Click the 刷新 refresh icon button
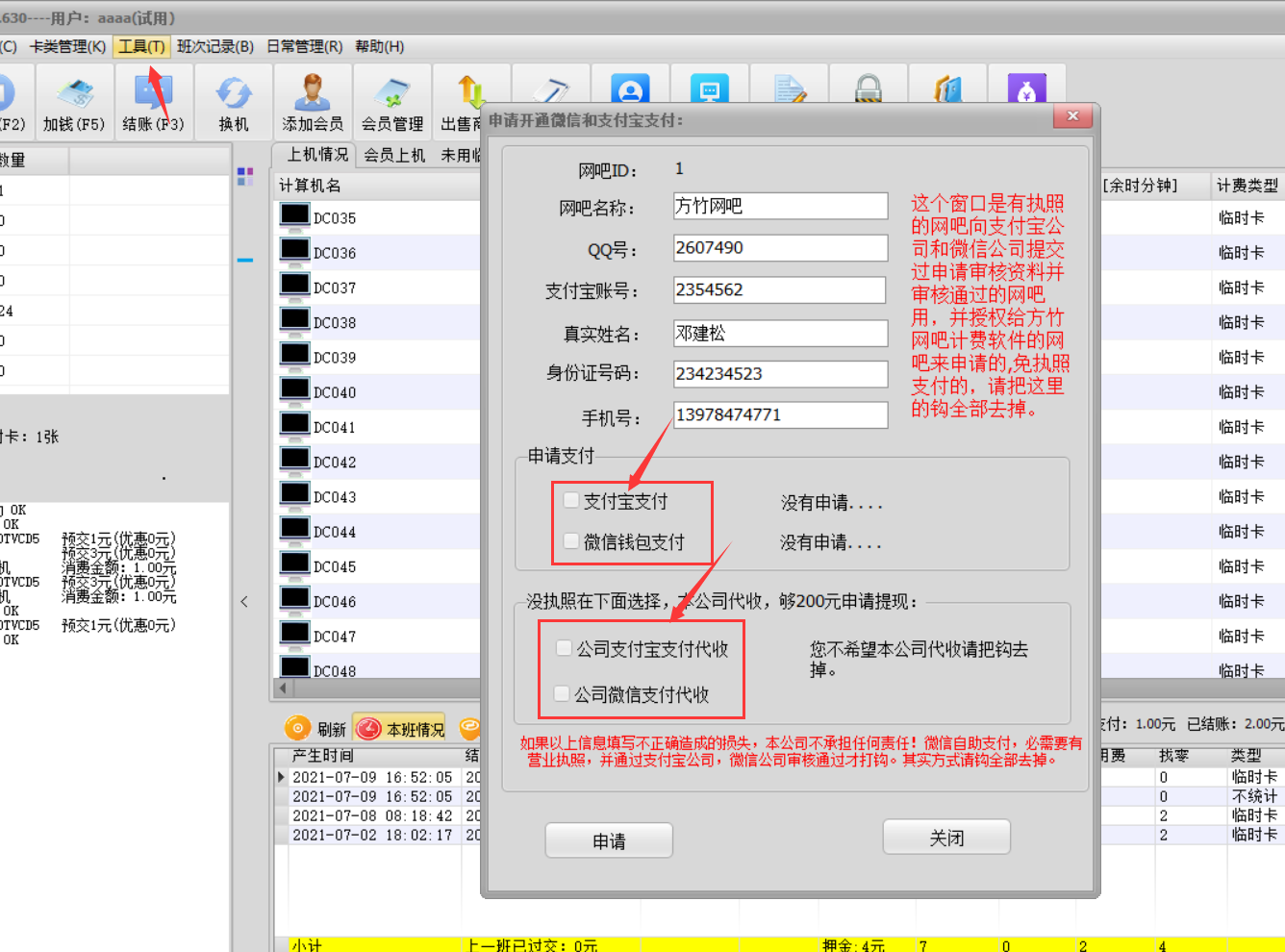 click(x=298, y=729)
